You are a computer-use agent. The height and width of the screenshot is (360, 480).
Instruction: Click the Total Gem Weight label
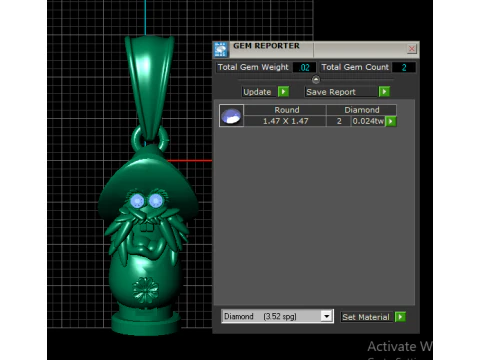click(253, 67)
